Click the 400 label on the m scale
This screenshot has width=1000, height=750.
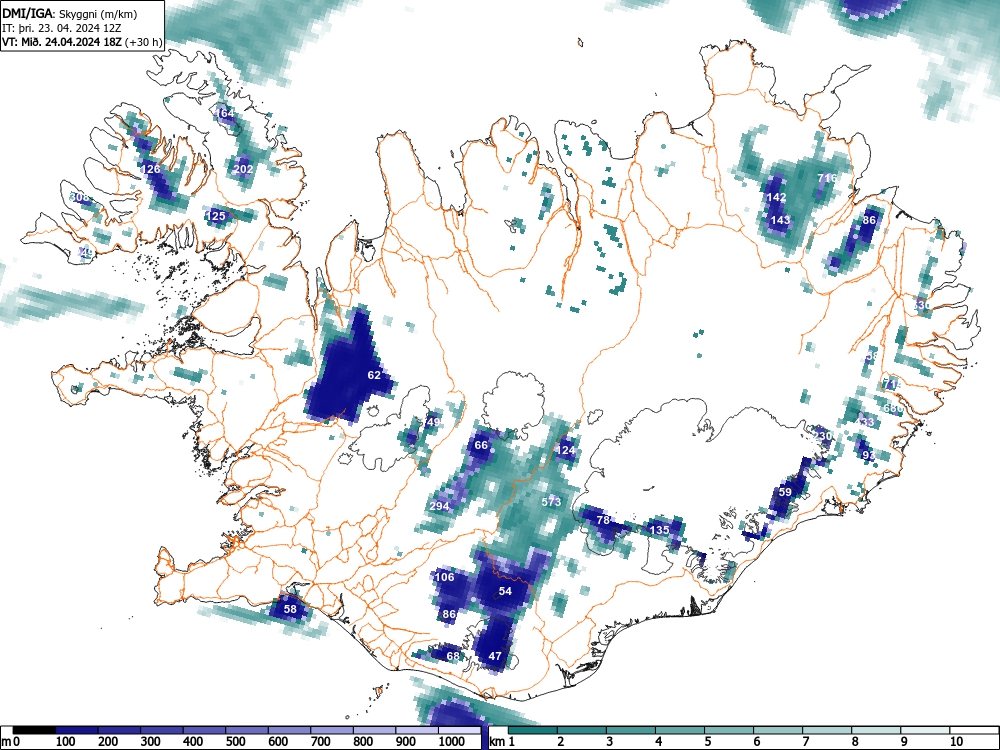click(193, 741)
